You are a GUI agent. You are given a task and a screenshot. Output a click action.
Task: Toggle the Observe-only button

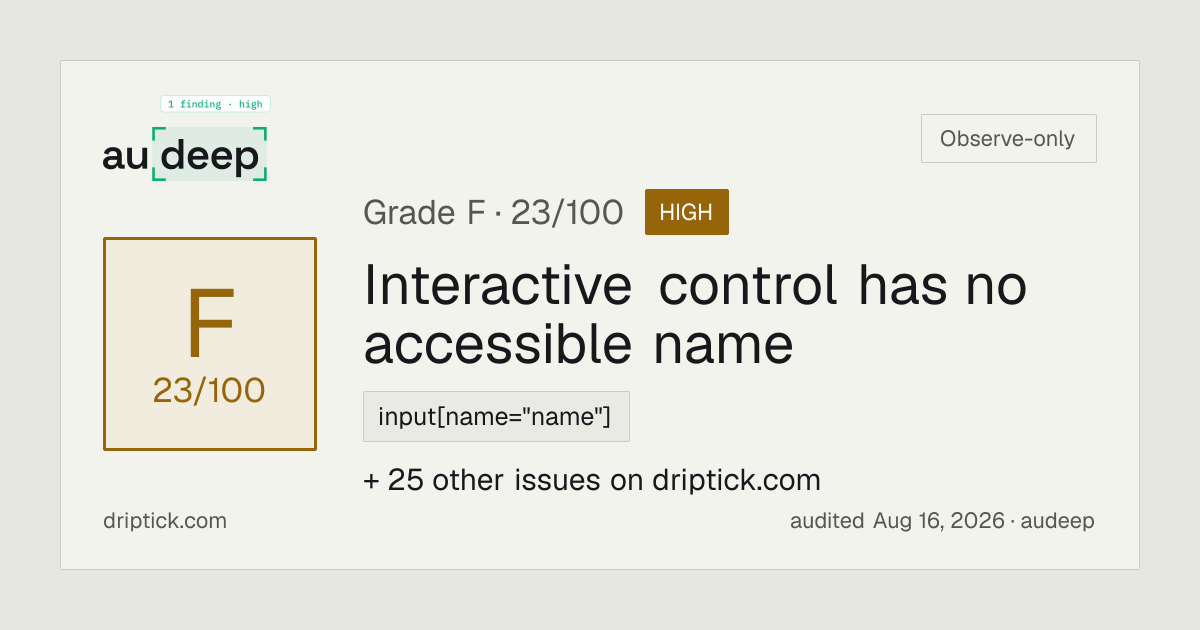click(x=1008, y=139)
